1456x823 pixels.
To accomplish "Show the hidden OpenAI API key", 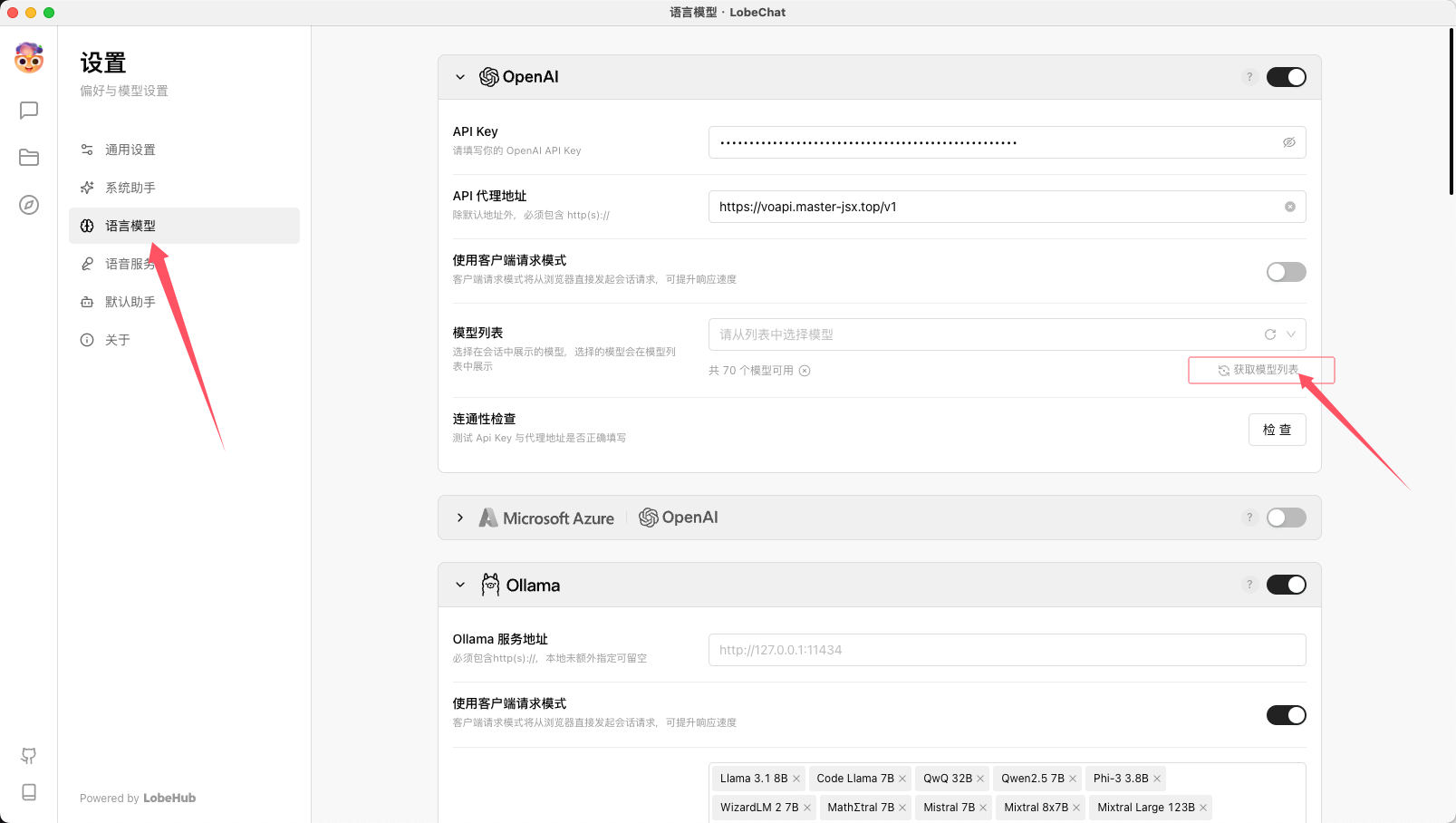I will [1289, 142].
